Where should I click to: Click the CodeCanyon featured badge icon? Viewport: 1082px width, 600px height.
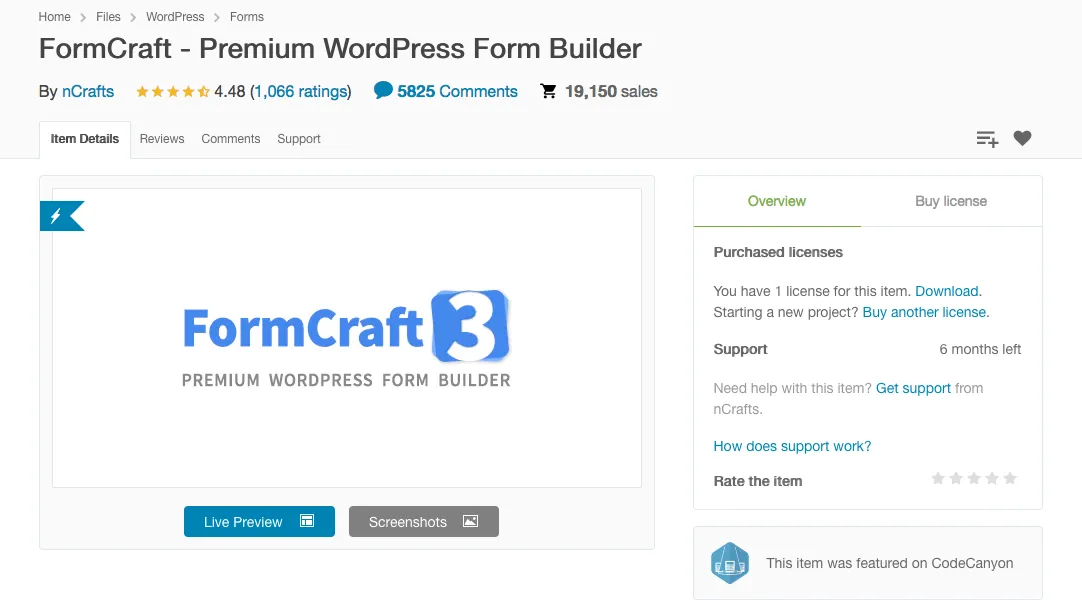click(x=729, y=563)
